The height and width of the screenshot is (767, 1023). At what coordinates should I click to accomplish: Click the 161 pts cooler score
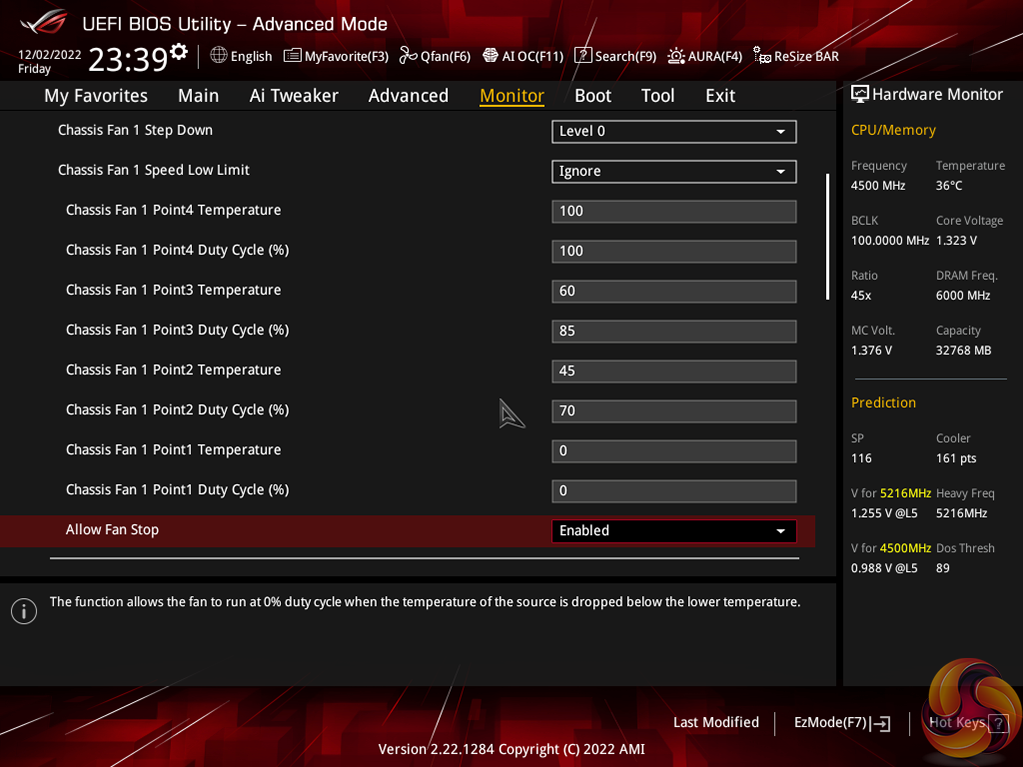click(x=956, y=459)
